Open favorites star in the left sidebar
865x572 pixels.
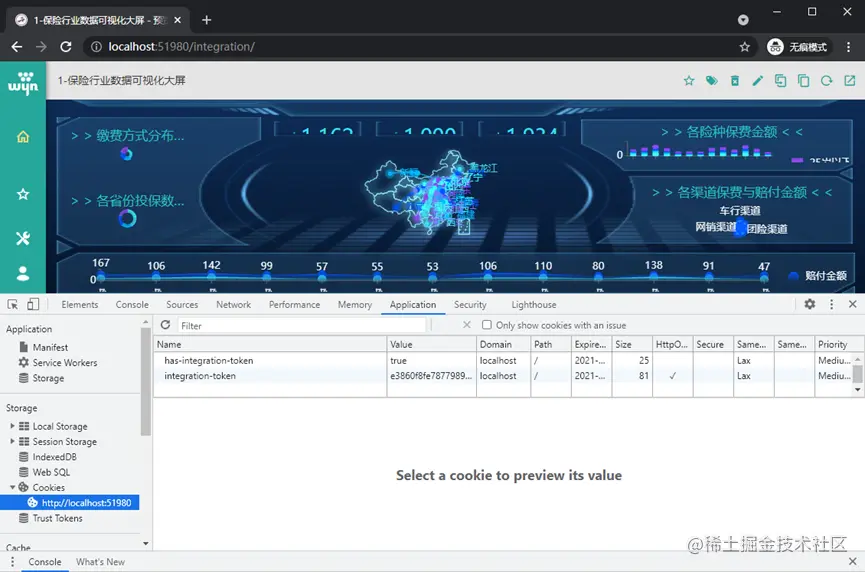tap(23, 194)
